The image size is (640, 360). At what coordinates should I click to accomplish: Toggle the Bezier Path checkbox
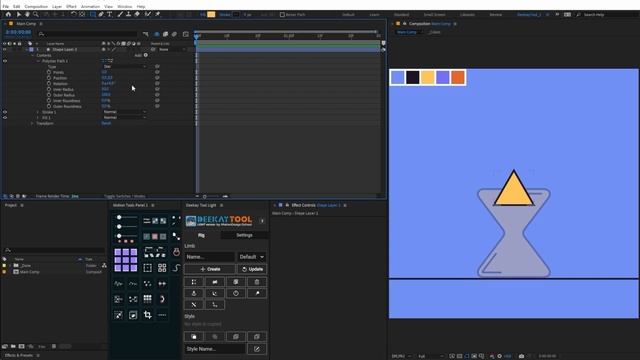point(282,15)
